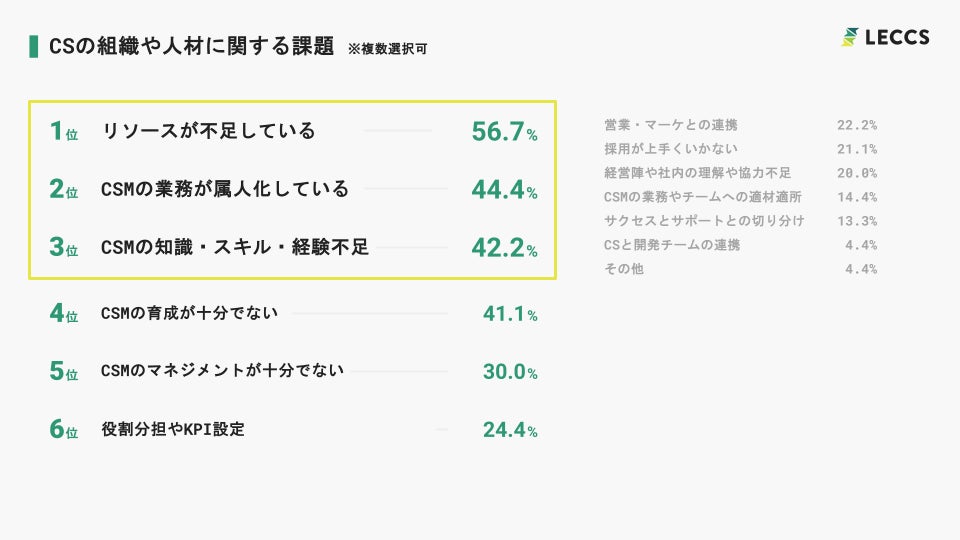Image resolution: width=960 pixels, height=540 pixels.
Task: Click the ※複数選択可 note
Action: (387, 48)
